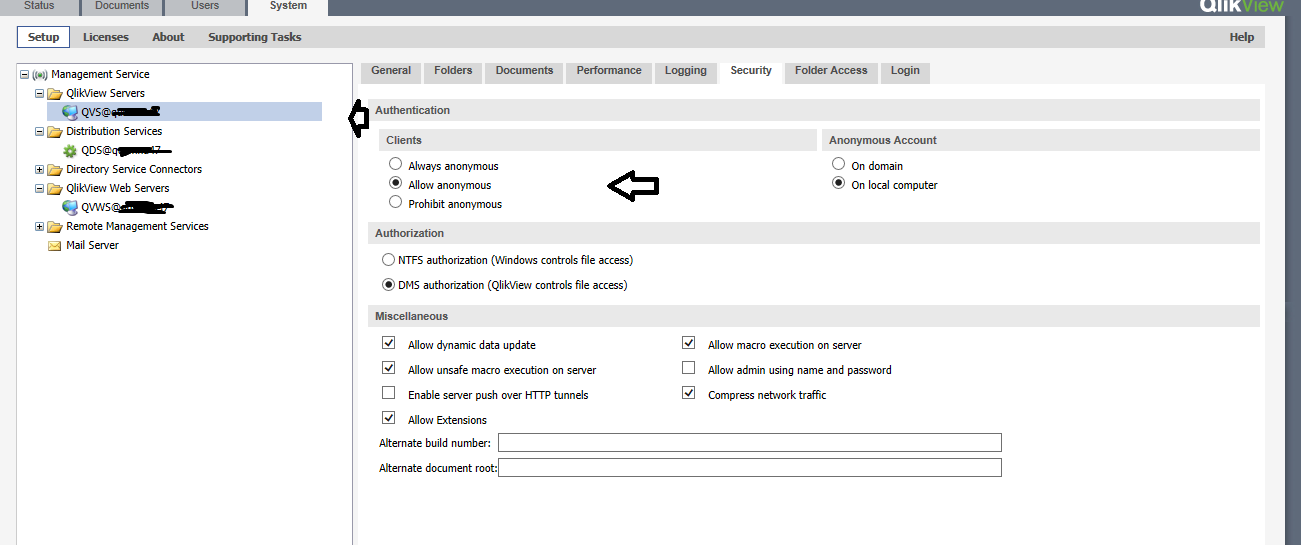1301x545 pixels.
Task: Open the Folder Access tab
Action: [831, 71]
